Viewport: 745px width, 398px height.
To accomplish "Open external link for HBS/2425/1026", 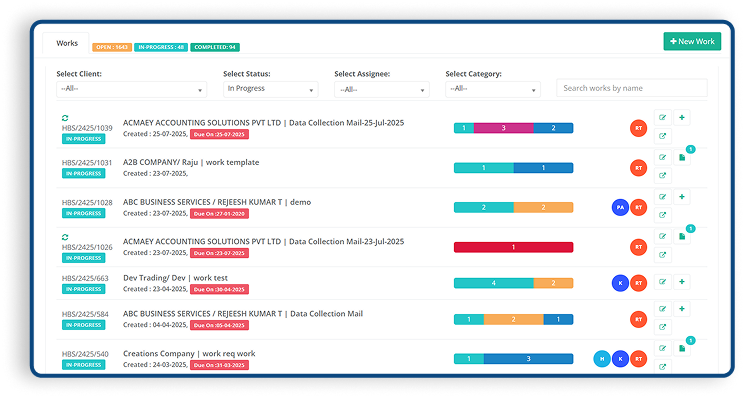I will (662, 255).
